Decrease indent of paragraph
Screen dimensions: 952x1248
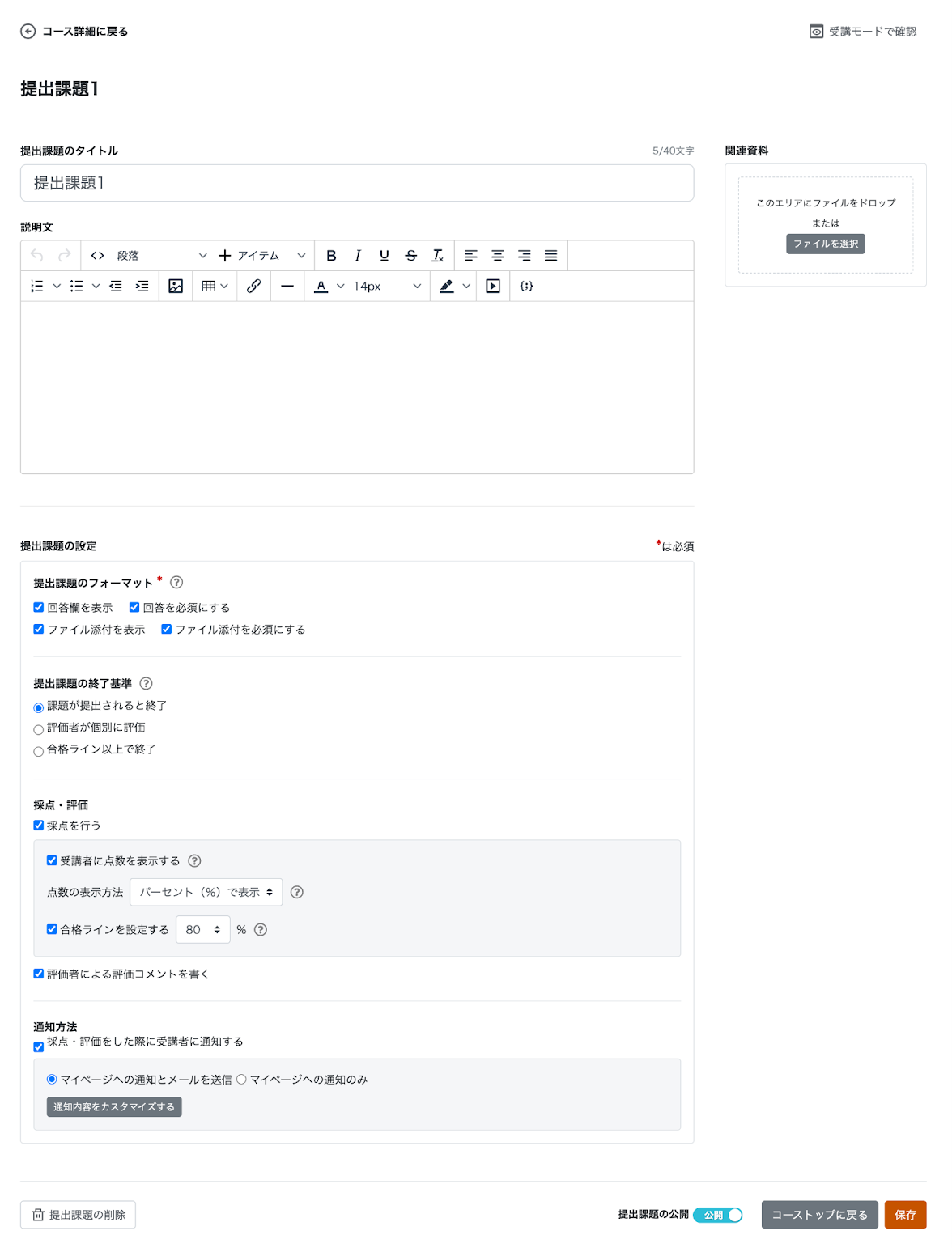point(116,287)
